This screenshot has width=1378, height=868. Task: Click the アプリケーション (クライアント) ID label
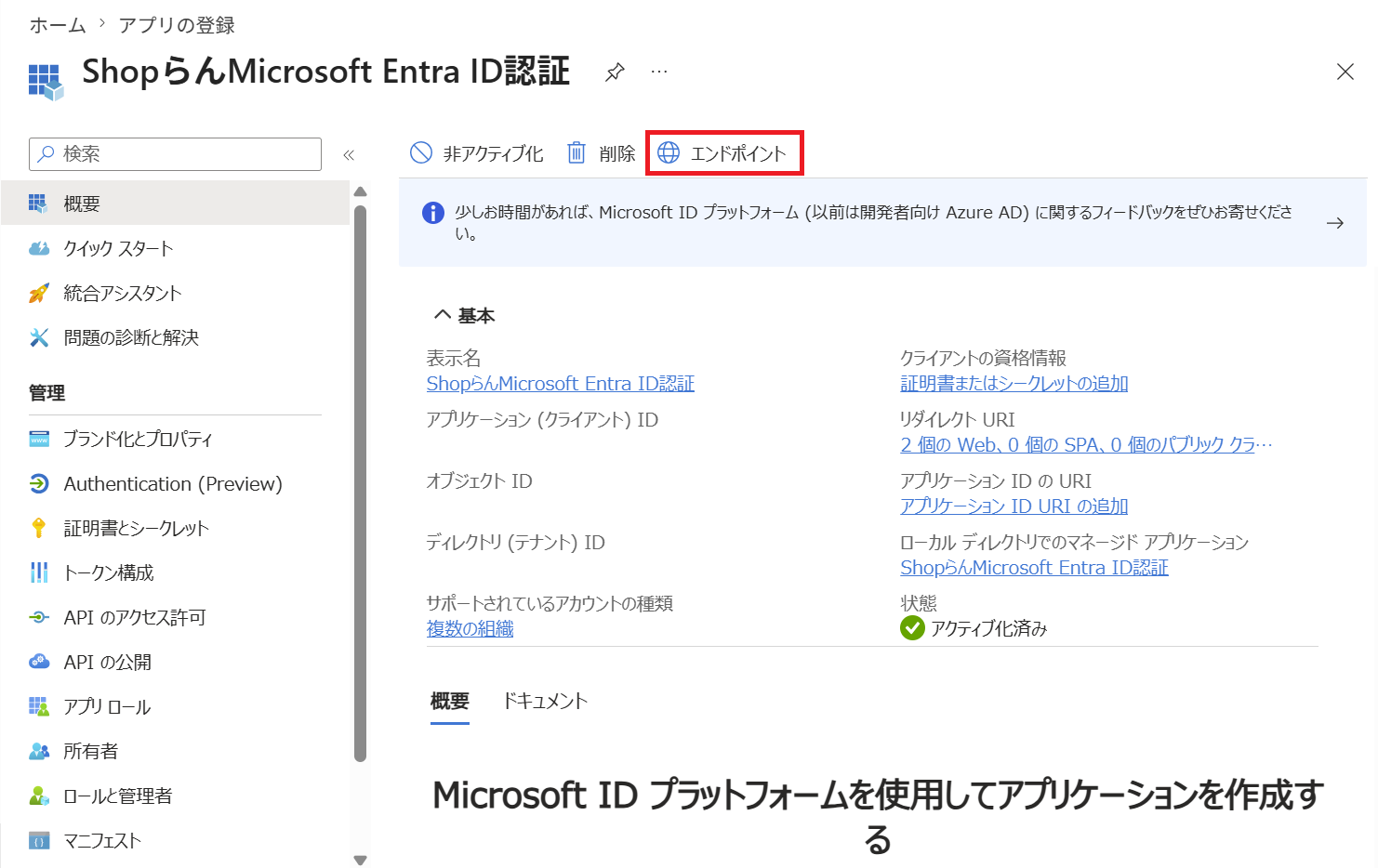point(542,420)
